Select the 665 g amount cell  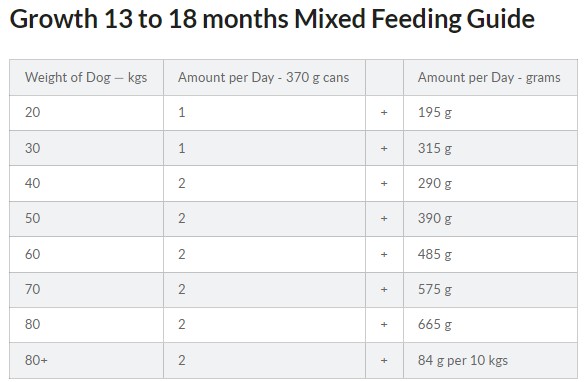(490, 325)
